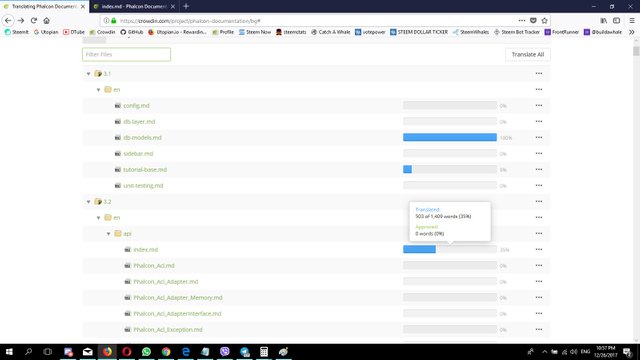Image resolution: width=640 pixels, height=360 pixels.
Task: Open the sidebar.md file link
Action: click(138, 153)
